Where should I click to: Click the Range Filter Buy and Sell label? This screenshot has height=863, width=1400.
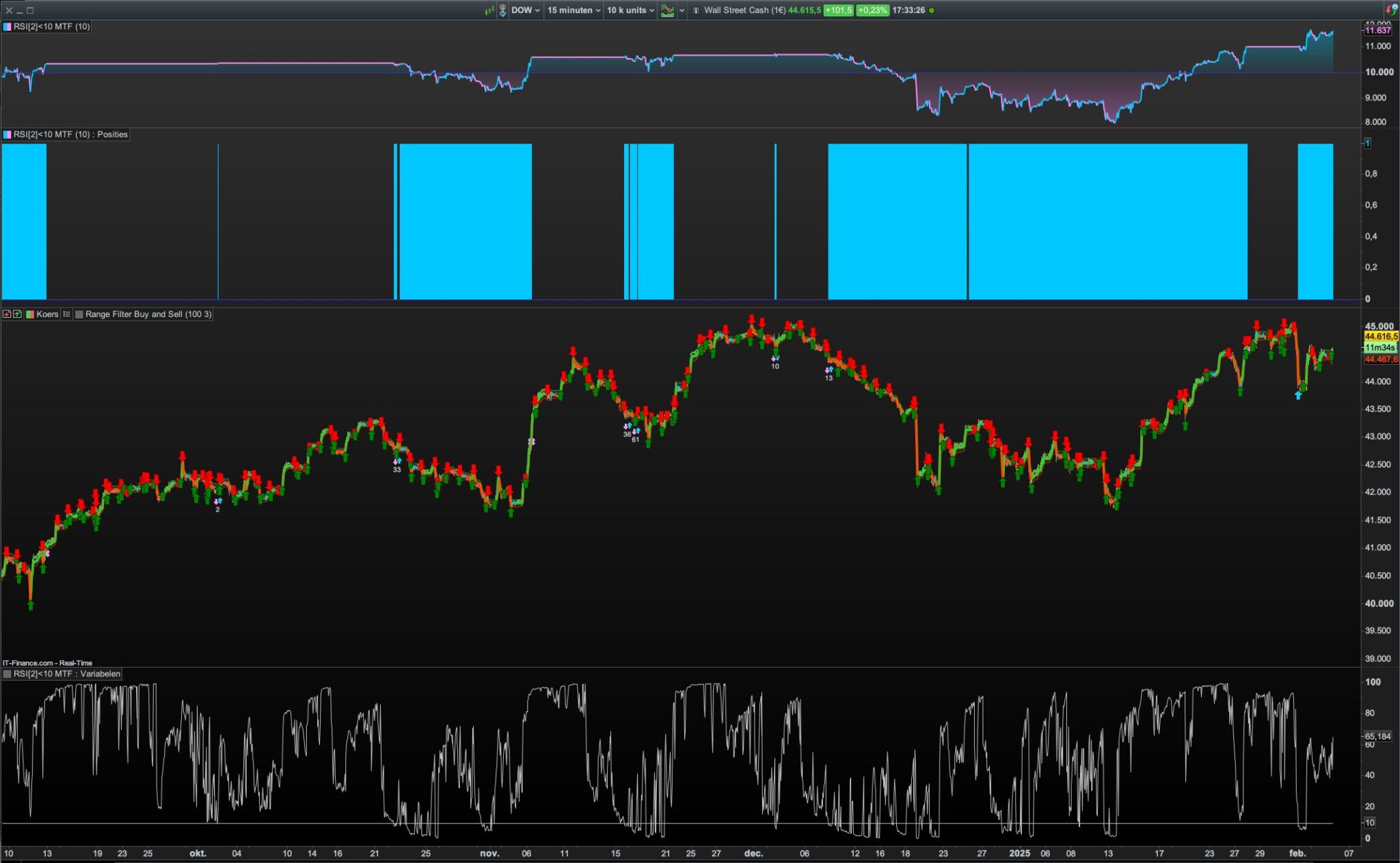(148, 314)
